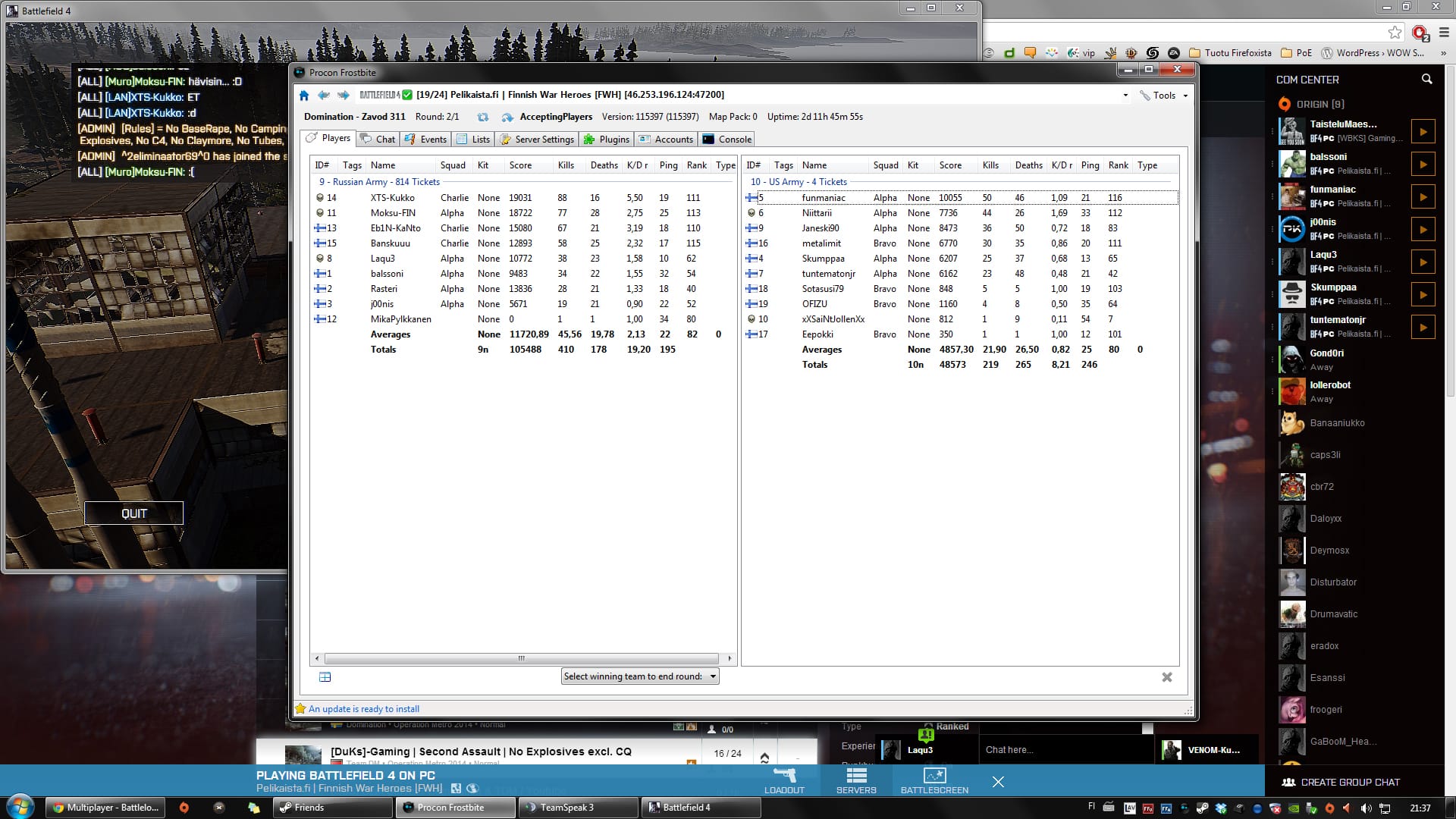Click Procon back arrow icon
The image size is (1456, 819).
tap(324, 95)
